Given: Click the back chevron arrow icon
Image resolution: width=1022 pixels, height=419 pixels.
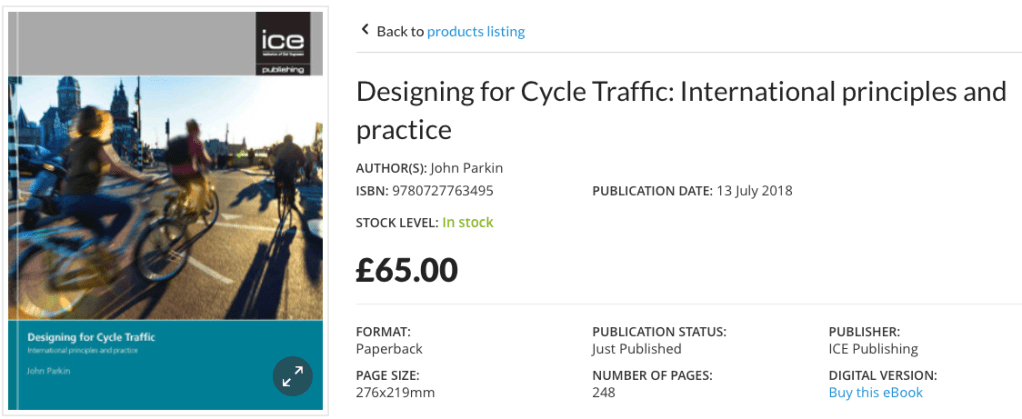Looking at the screenshot, I should (365, 30).
